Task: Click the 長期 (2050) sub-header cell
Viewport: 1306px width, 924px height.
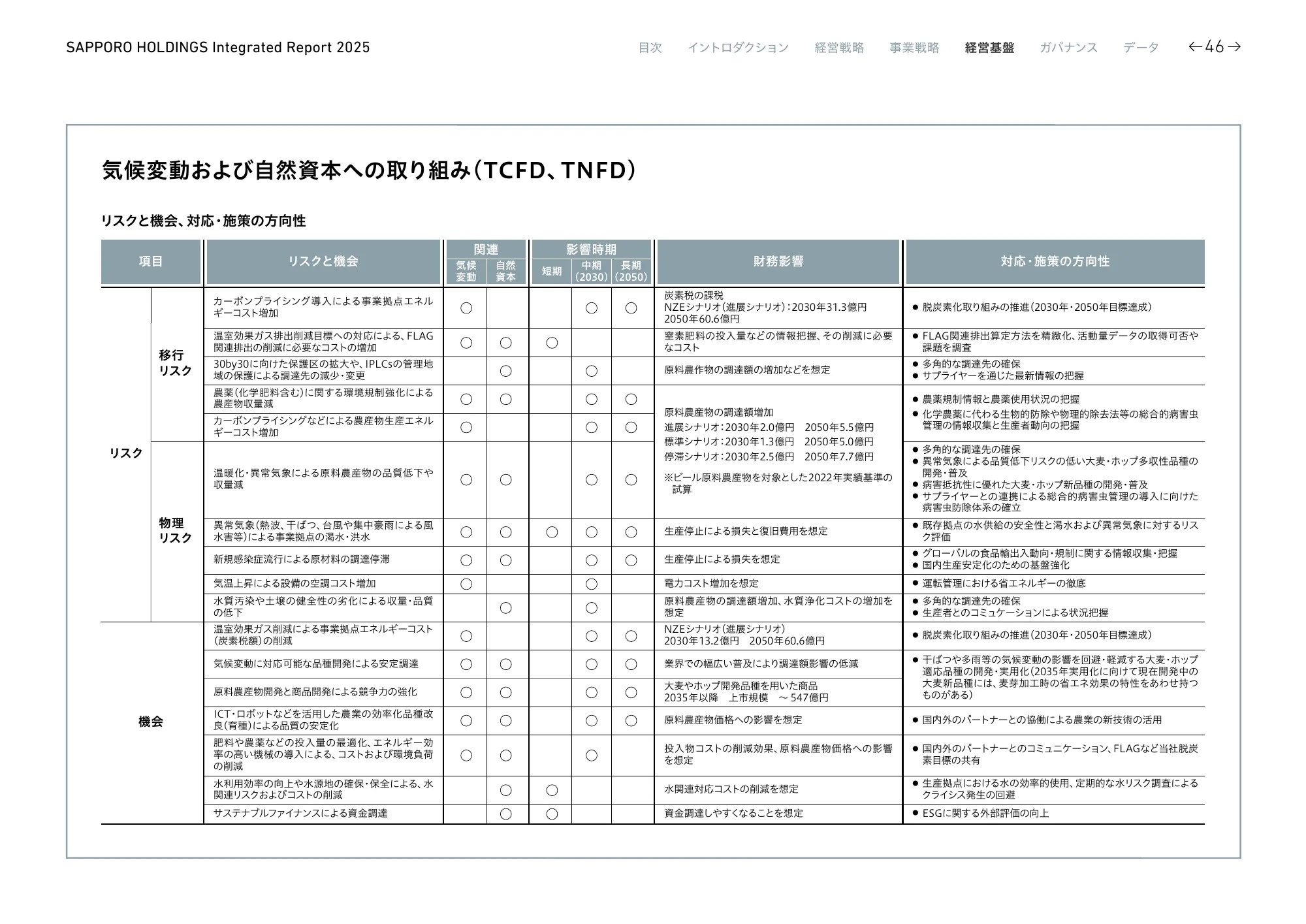Action: pos(631,271)
